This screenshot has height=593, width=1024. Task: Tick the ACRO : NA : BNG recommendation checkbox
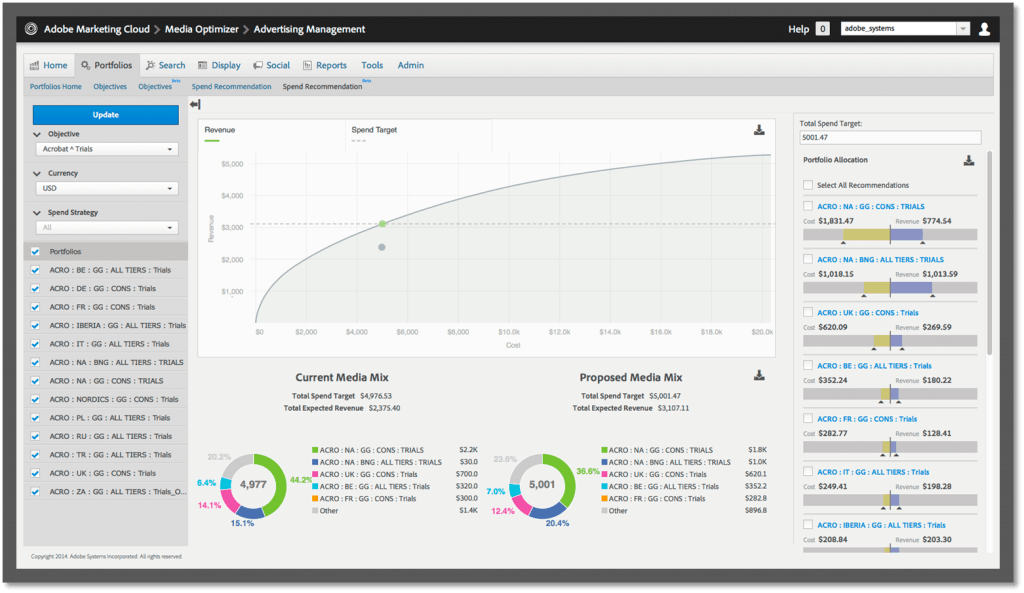coord(808,259)
